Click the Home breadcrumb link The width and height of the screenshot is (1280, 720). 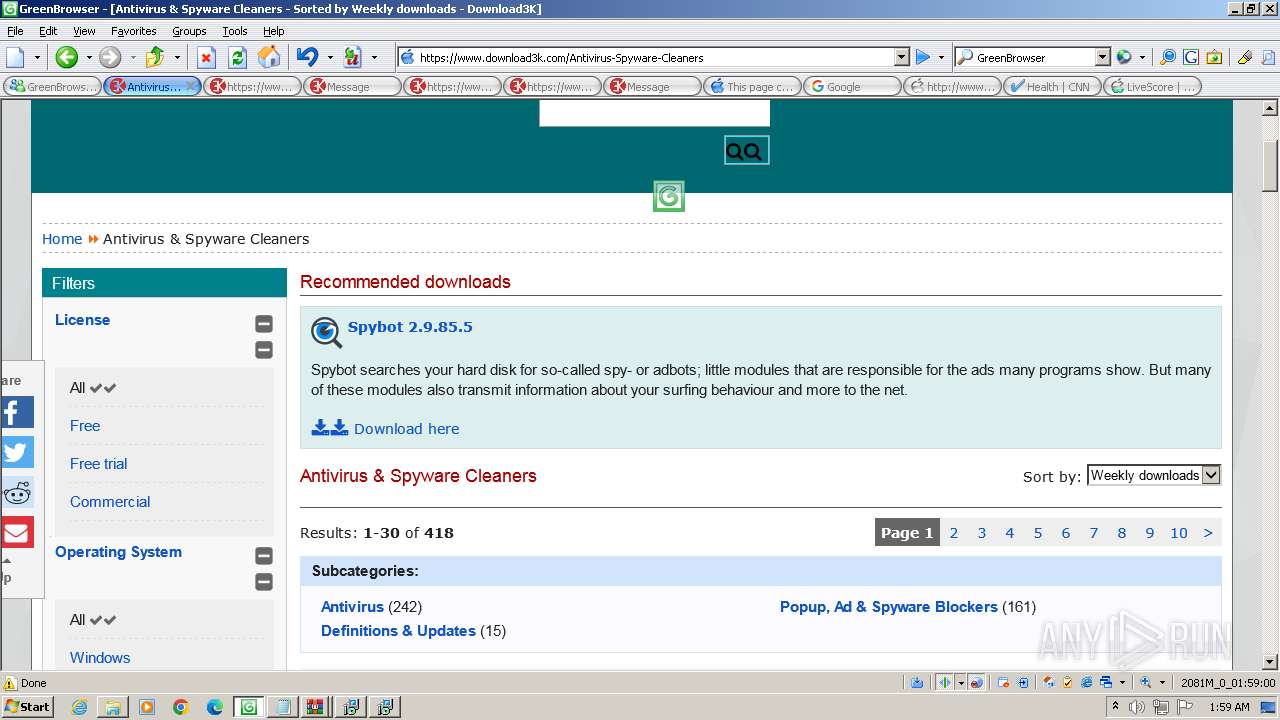[x=62, y=239]
